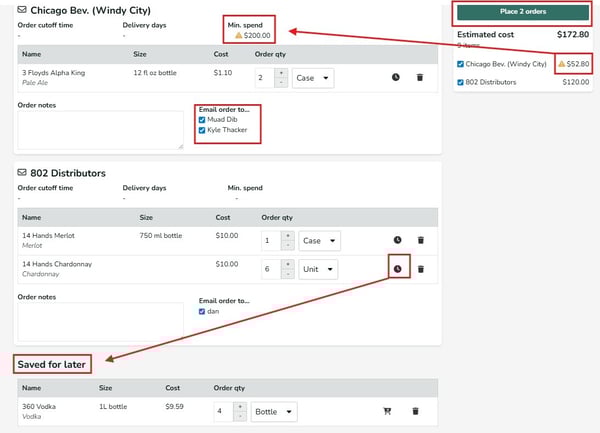Save 14 Hands Merlot for later
Image resolution: width=600 pixels, height=433 pixels.
point(397,240)
